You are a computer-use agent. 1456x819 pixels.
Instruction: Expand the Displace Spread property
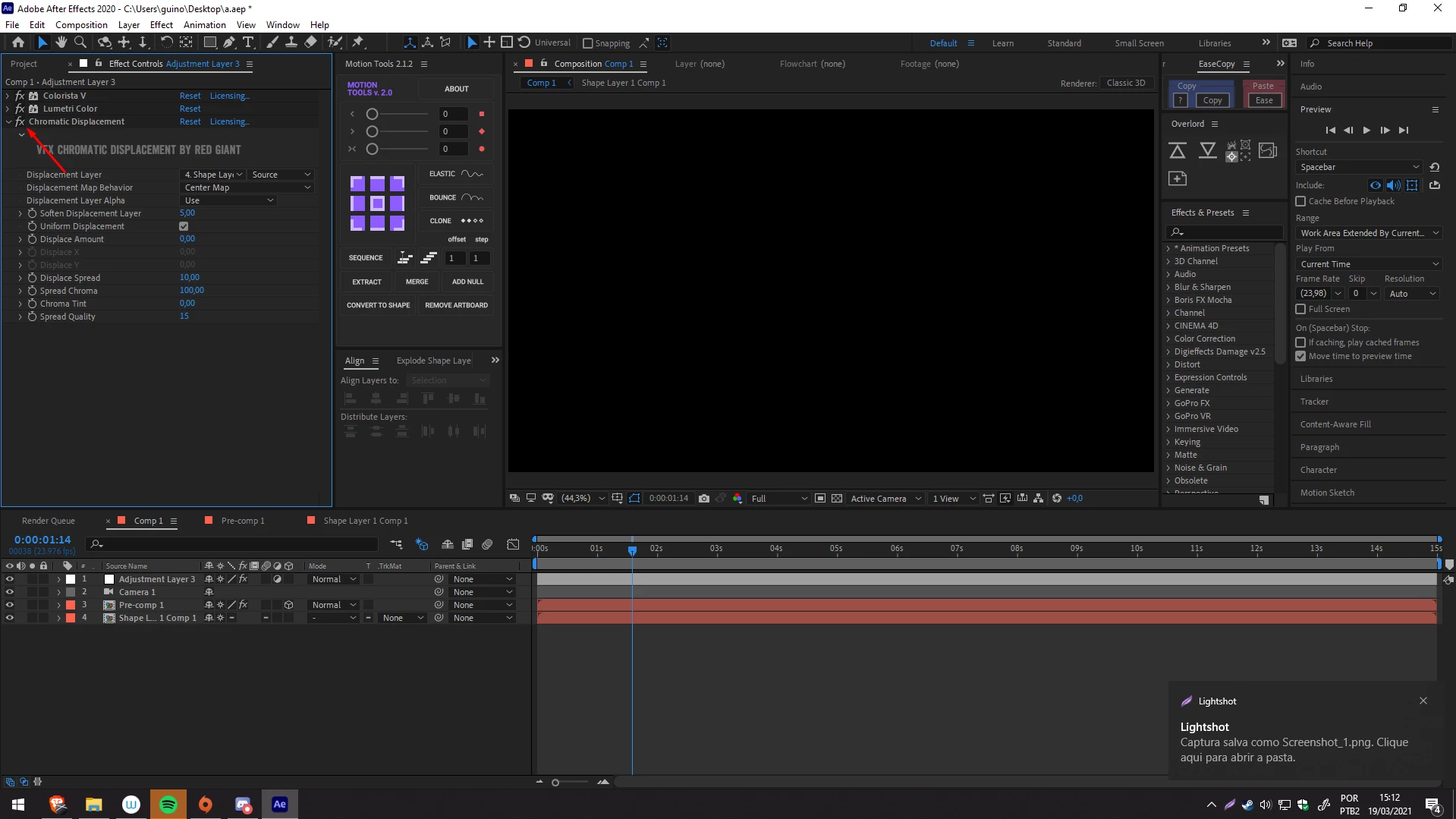[x=20, y=278]
